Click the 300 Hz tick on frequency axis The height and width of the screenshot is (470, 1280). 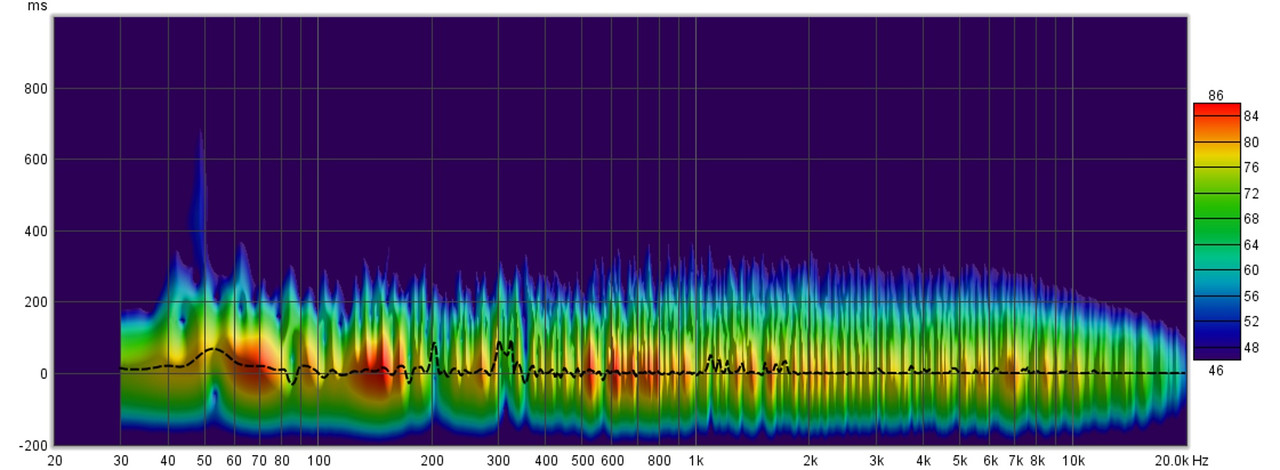[x=499, y=461]
